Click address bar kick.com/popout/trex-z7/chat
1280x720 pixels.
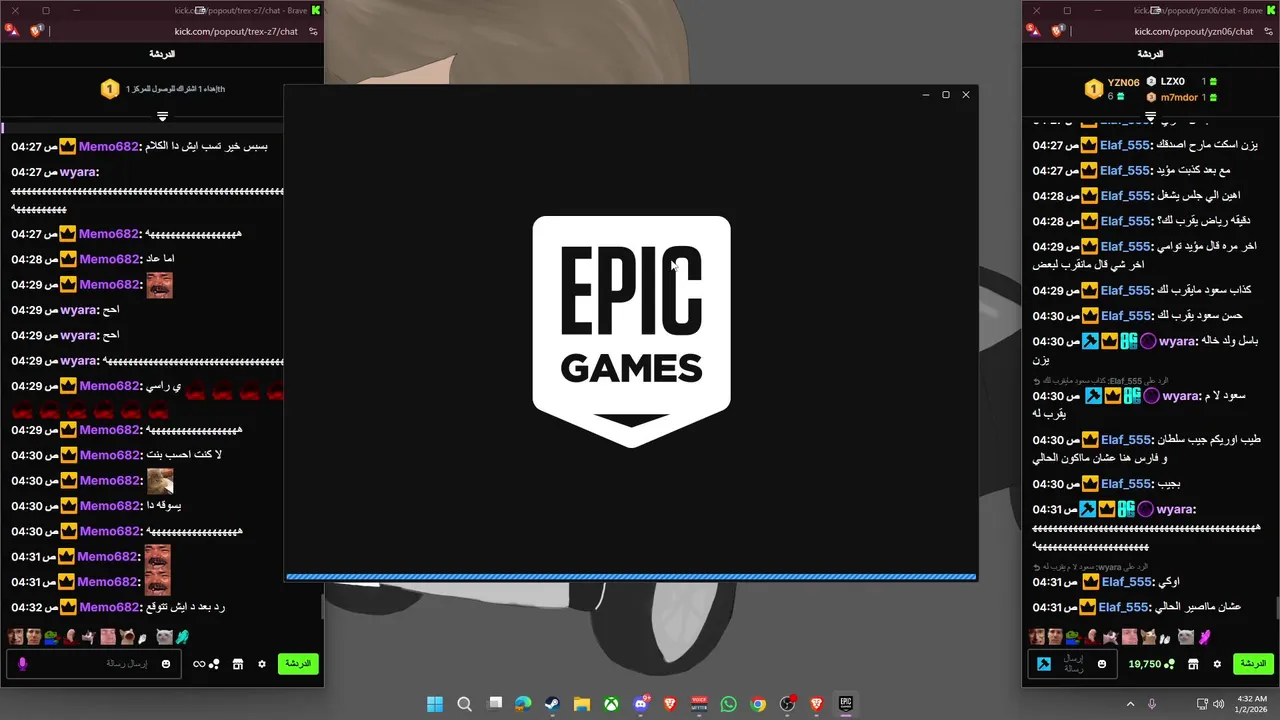[235, 31]
